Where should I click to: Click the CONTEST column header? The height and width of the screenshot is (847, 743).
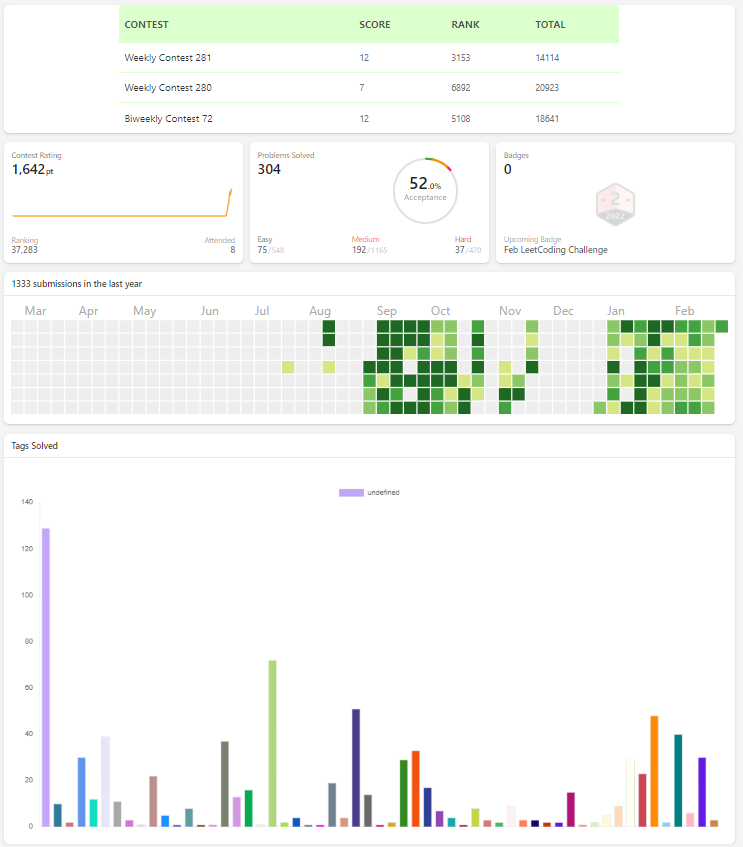tap(146, 24)
